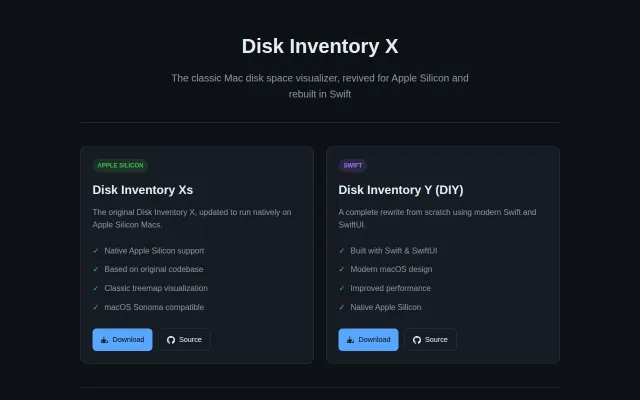Click Xs description 'The original Disk Inventory X'
The image size is (640, 400).
coord(192,218)
